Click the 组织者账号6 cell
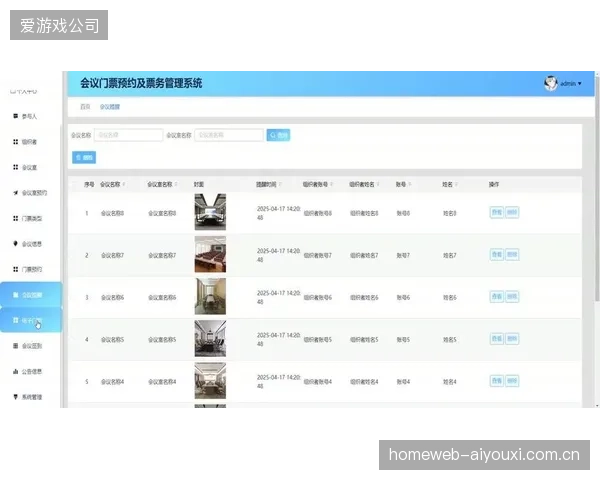Viewport: 600px width, 480px height. click(x=318, y=297)
